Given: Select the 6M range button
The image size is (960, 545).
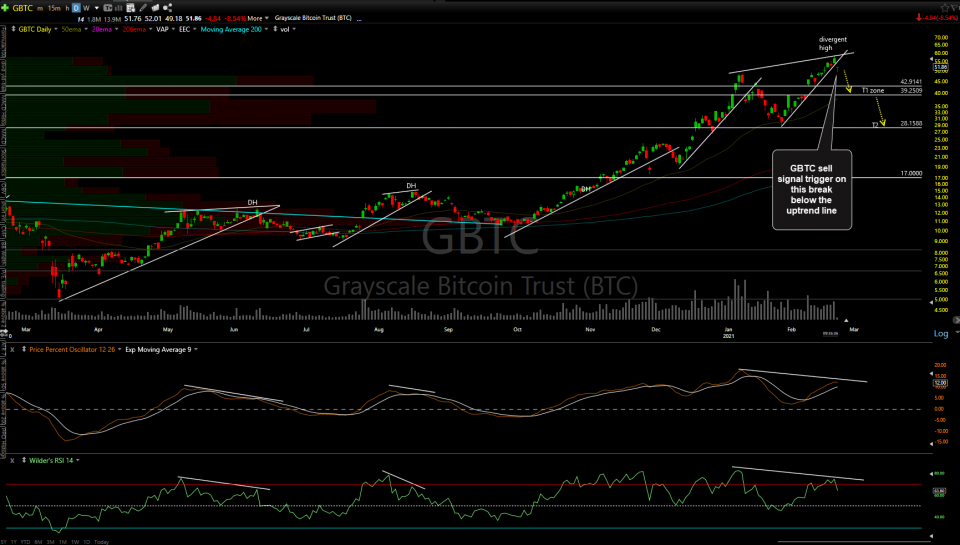Looking at the screenshot, I should [x=38, y=541].
